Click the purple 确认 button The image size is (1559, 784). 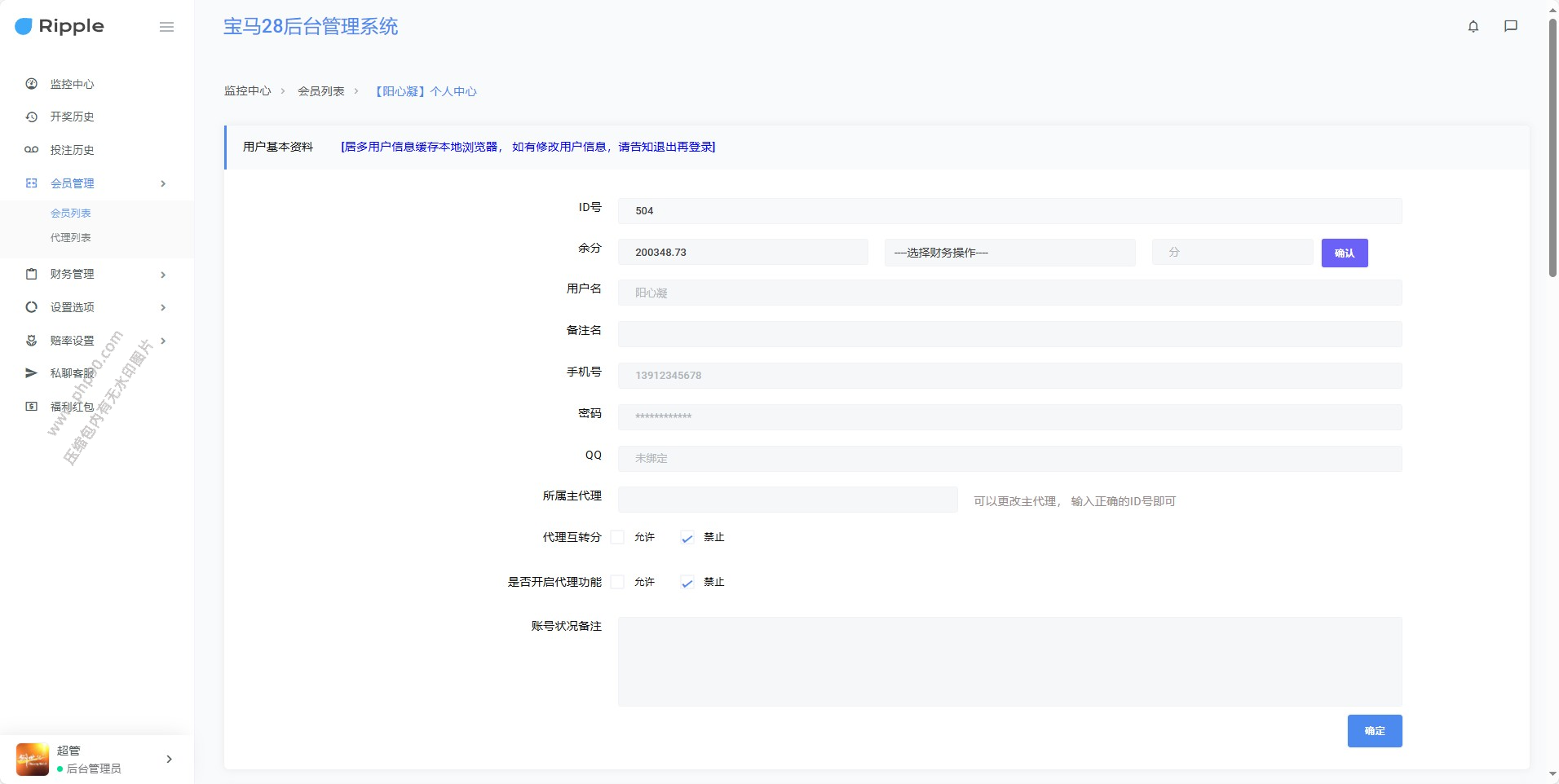1344,253
